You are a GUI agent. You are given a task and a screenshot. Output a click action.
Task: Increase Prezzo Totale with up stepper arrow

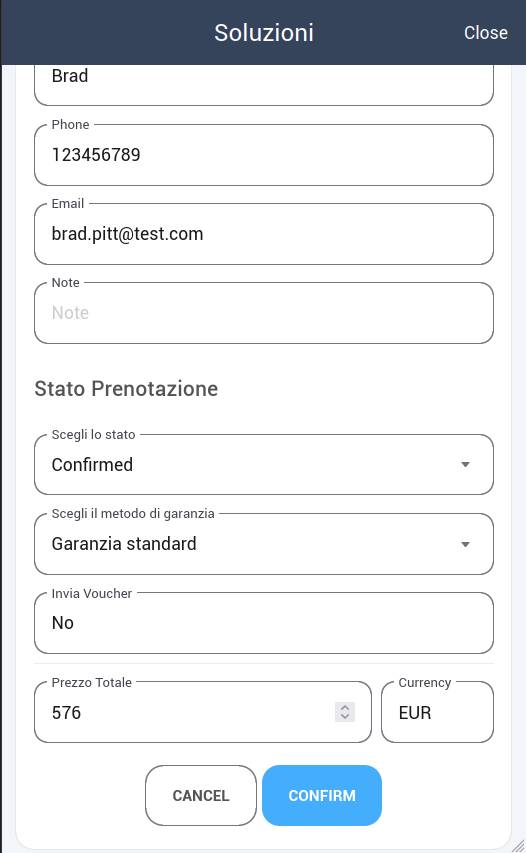coord(345,707)
